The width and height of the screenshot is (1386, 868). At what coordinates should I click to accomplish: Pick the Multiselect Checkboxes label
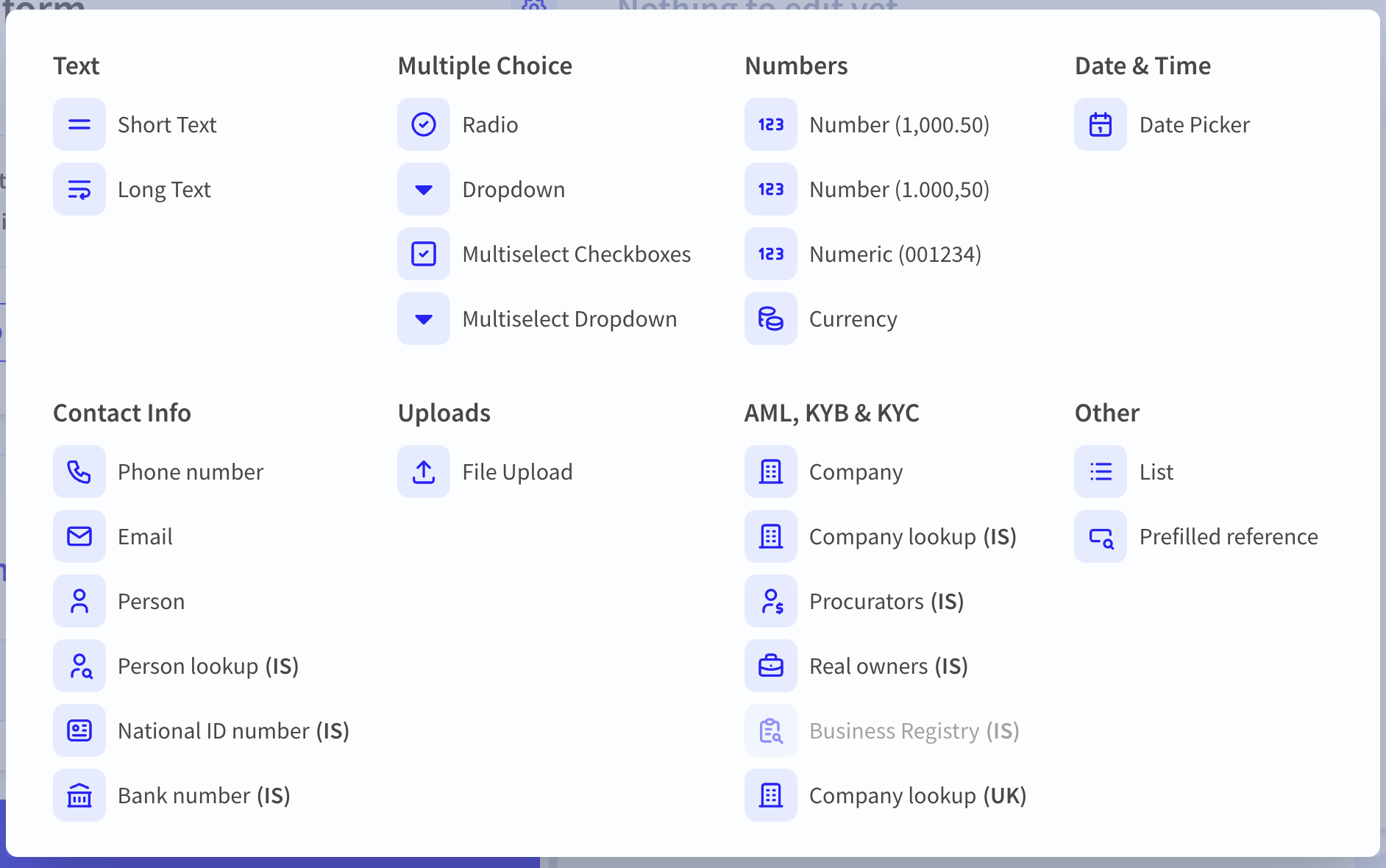coord(577,255)
